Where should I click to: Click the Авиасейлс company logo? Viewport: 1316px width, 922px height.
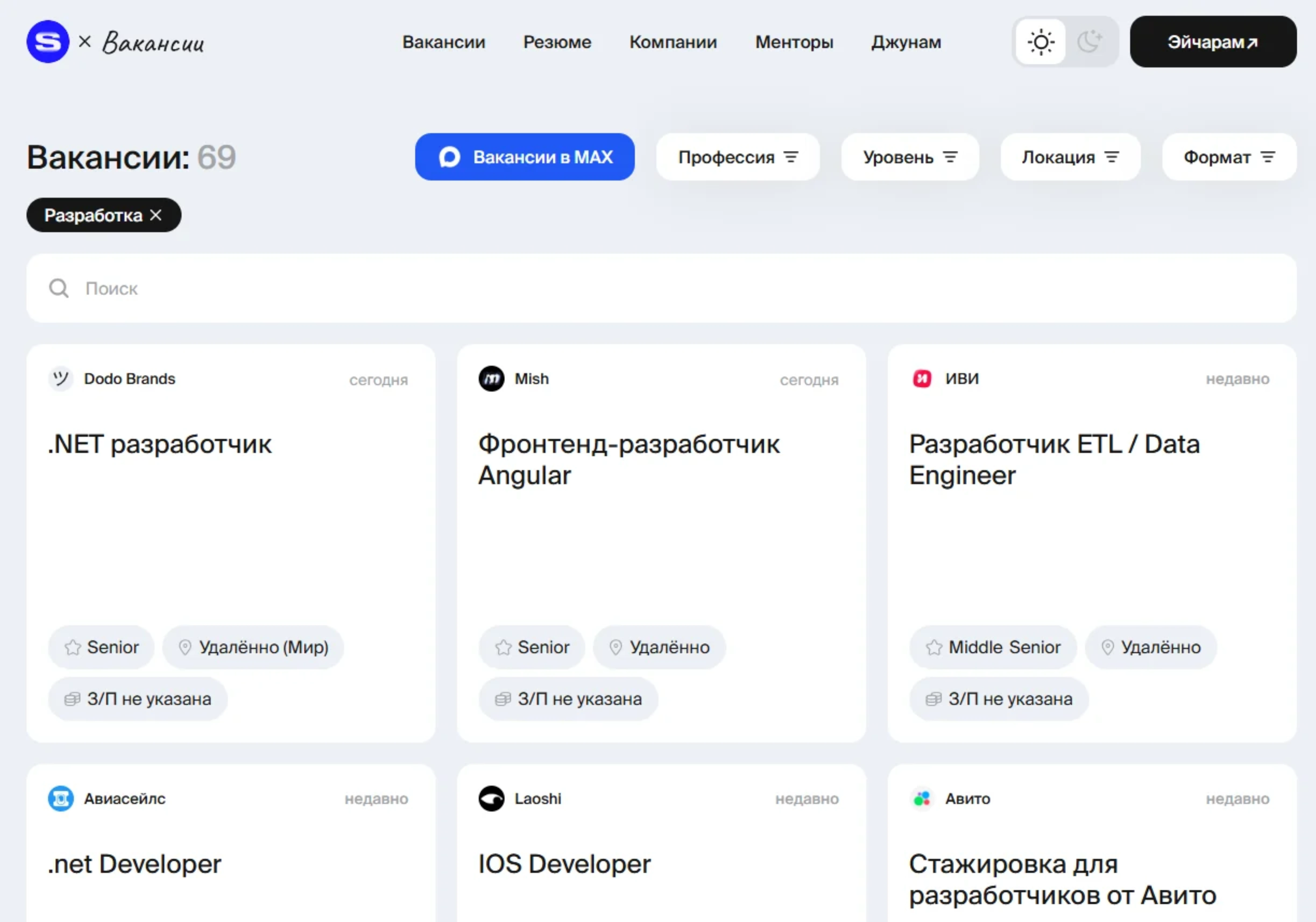(x=61, y=799)
